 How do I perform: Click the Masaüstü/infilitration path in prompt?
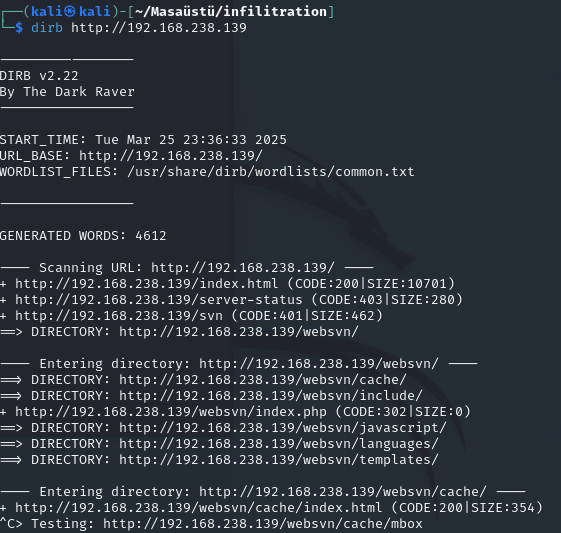(231, 12)
